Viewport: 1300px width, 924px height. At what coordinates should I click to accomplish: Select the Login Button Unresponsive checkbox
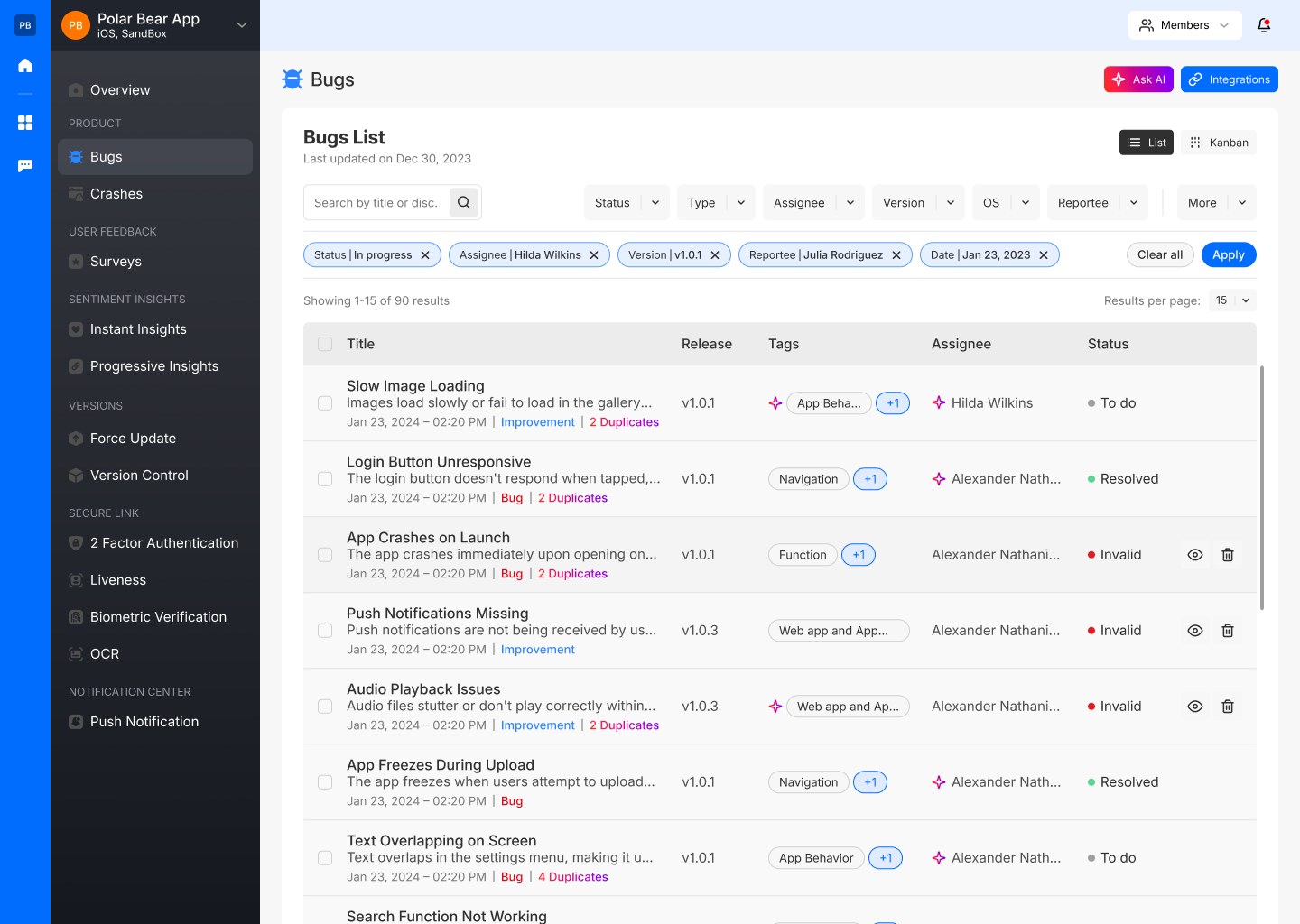tap(325, 479)
